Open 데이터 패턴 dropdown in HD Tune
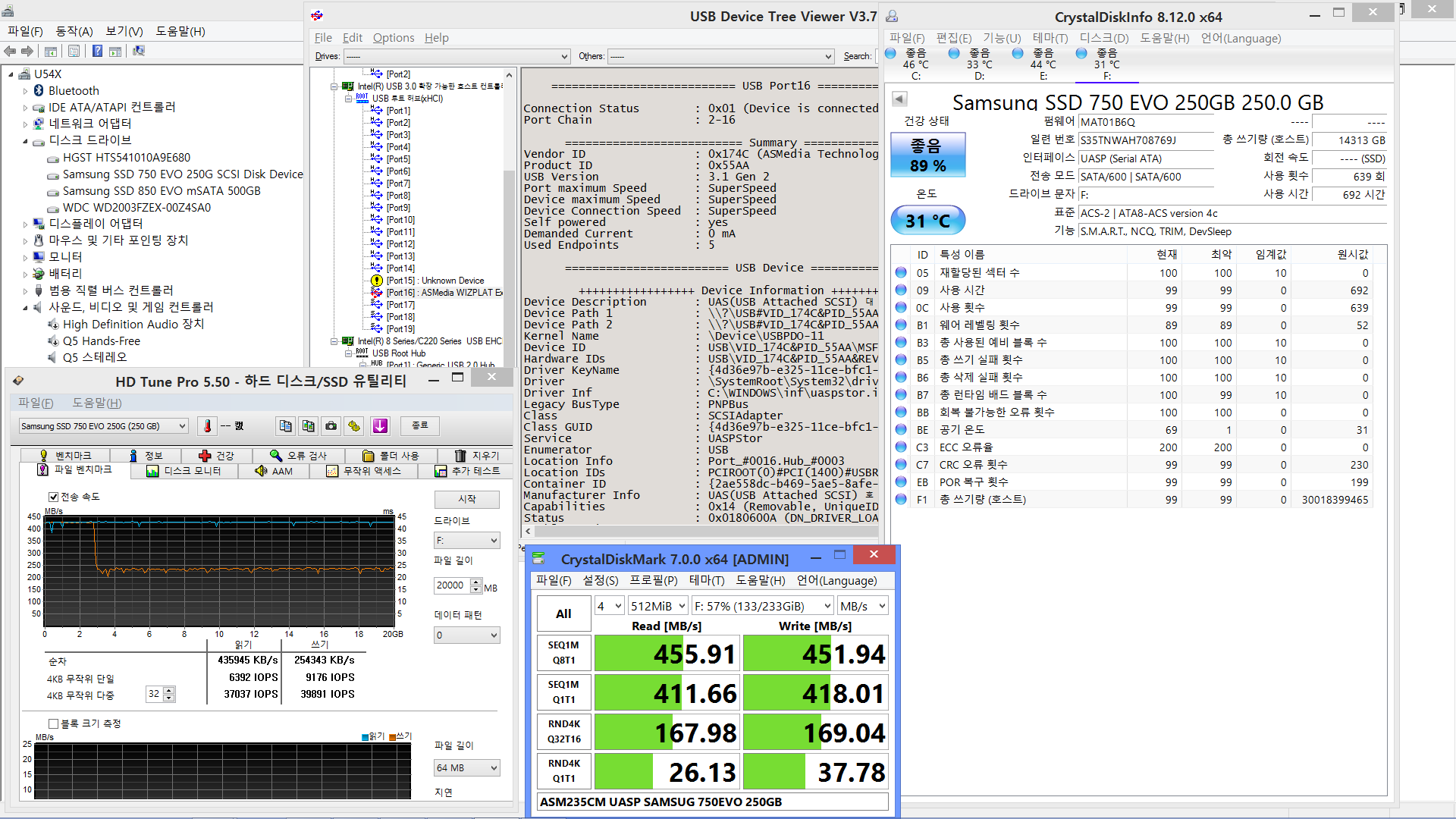 point(466,635)
